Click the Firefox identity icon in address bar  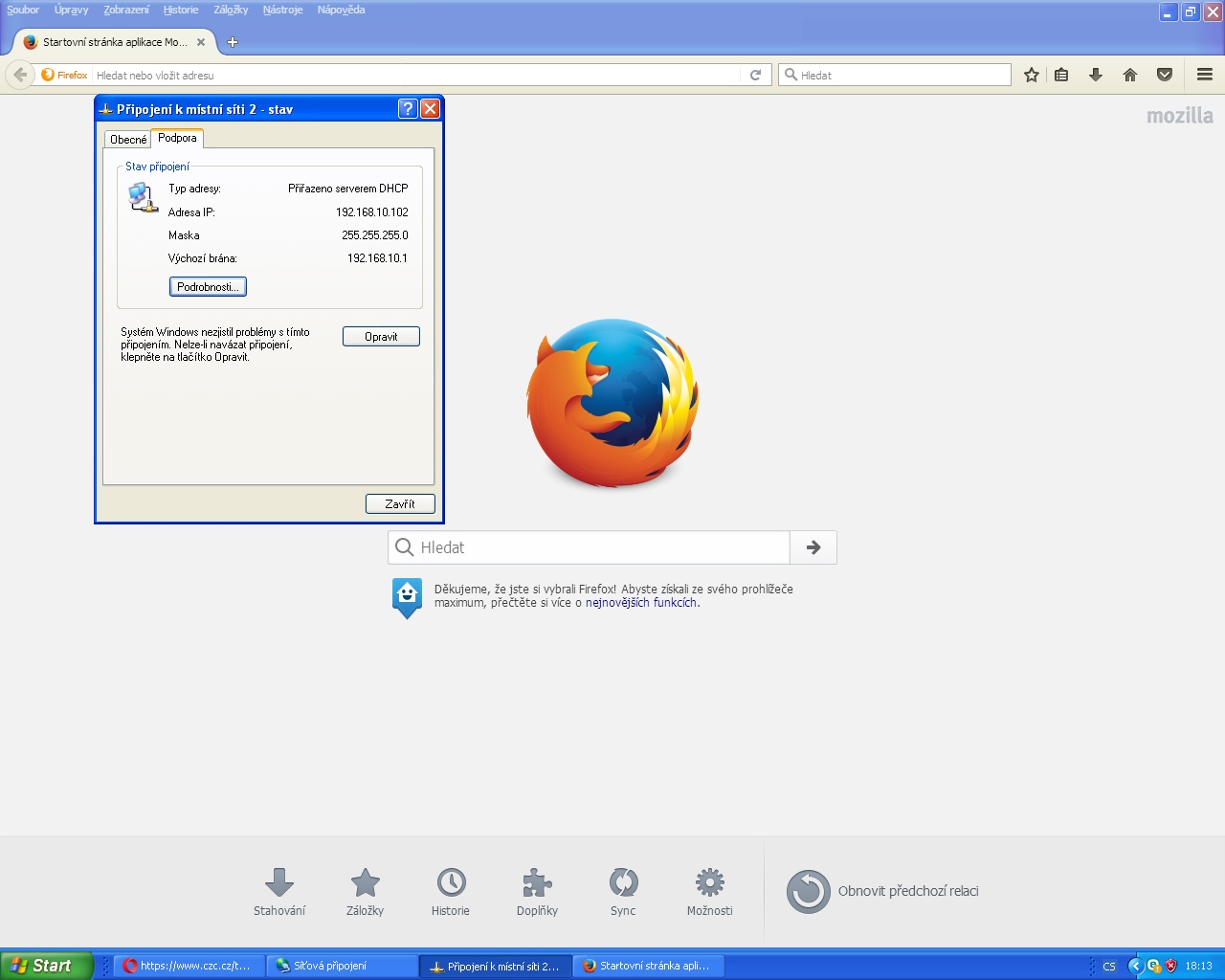coord(48,75)
